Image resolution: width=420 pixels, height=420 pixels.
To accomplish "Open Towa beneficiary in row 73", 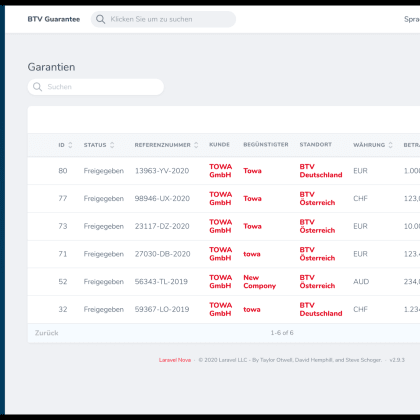I will [252, 226].
